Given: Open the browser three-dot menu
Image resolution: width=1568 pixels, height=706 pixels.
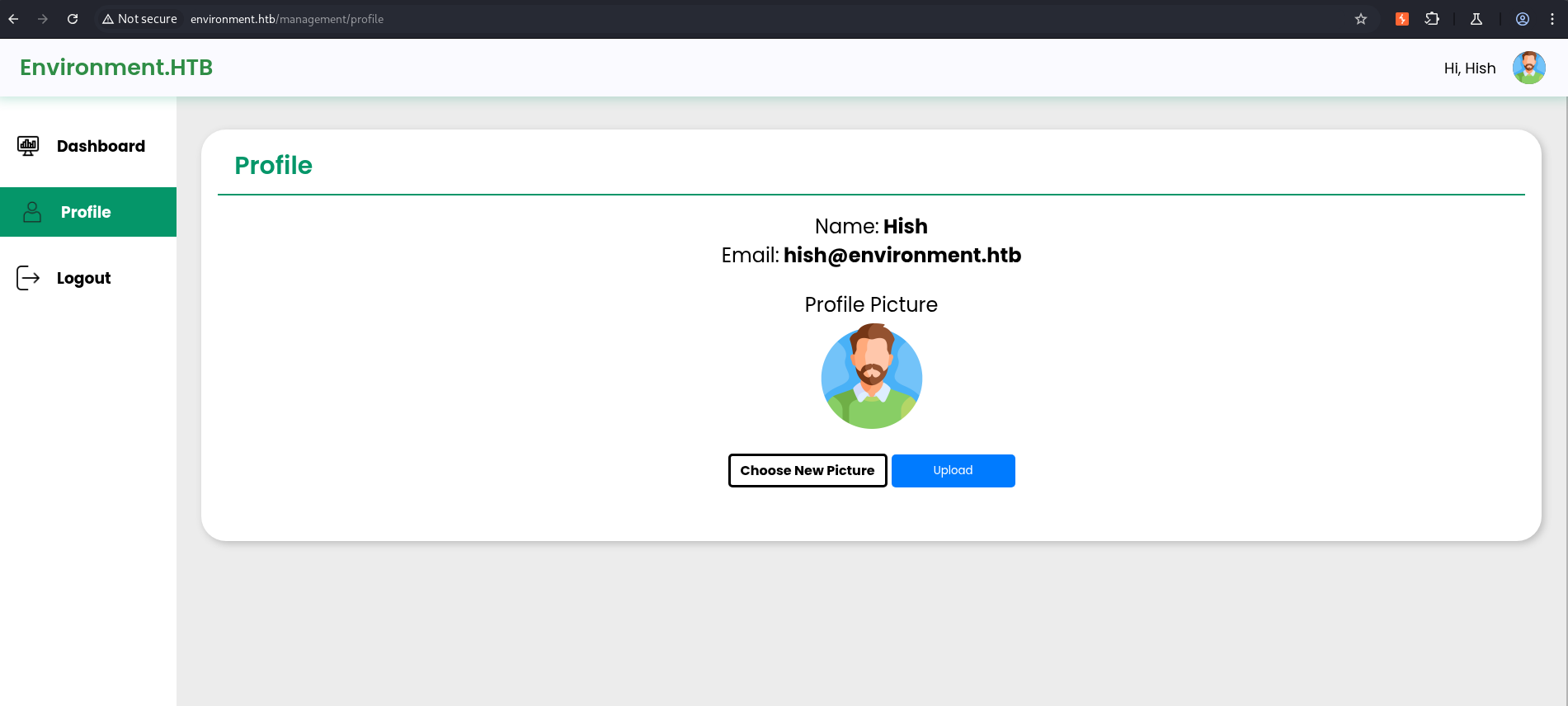Looking at the screenshot, I should coord(1552,19).
